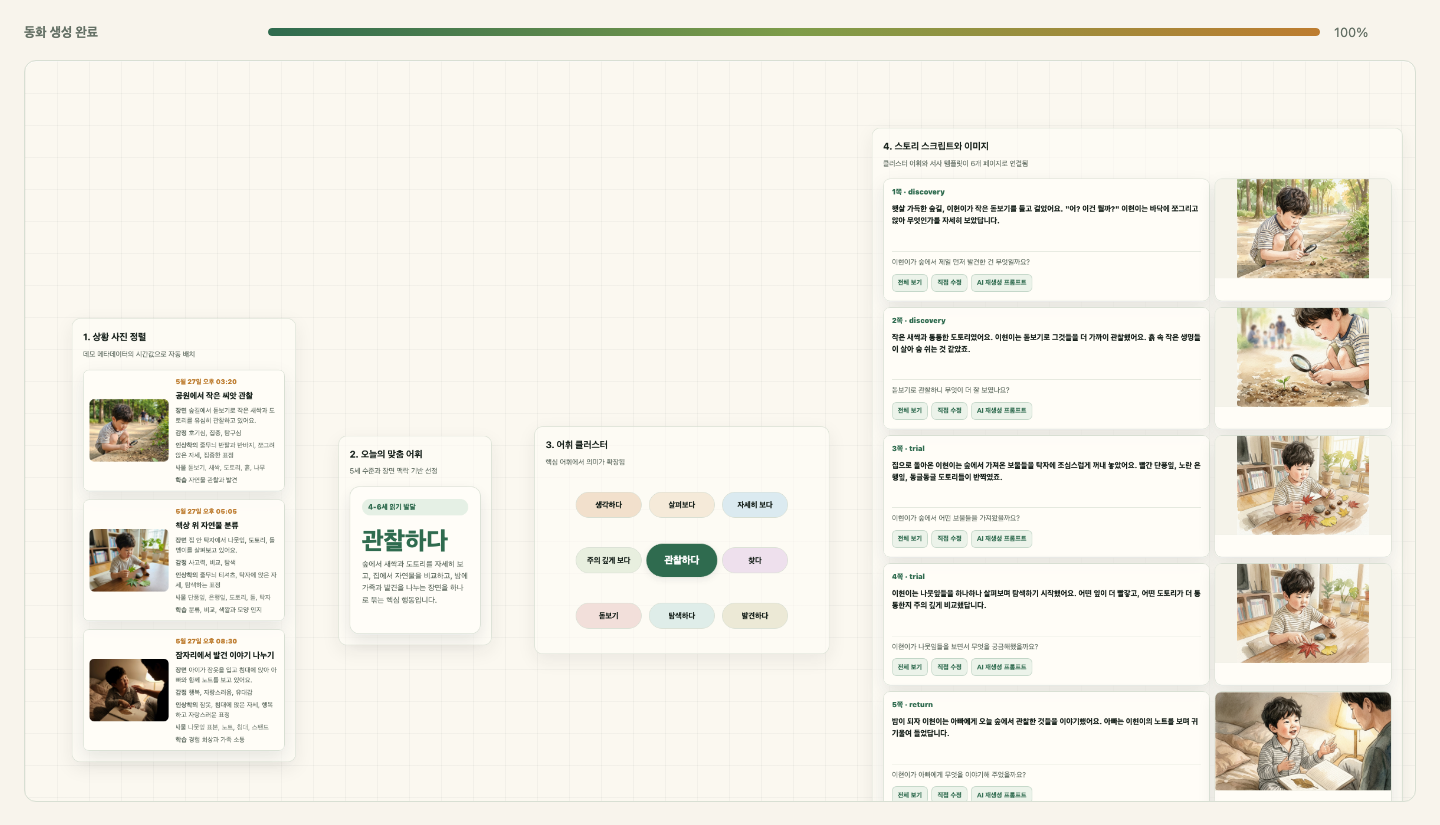Open the desk nature sorting photo
The height and width of the screenshot is (825, 1440).
129,560
